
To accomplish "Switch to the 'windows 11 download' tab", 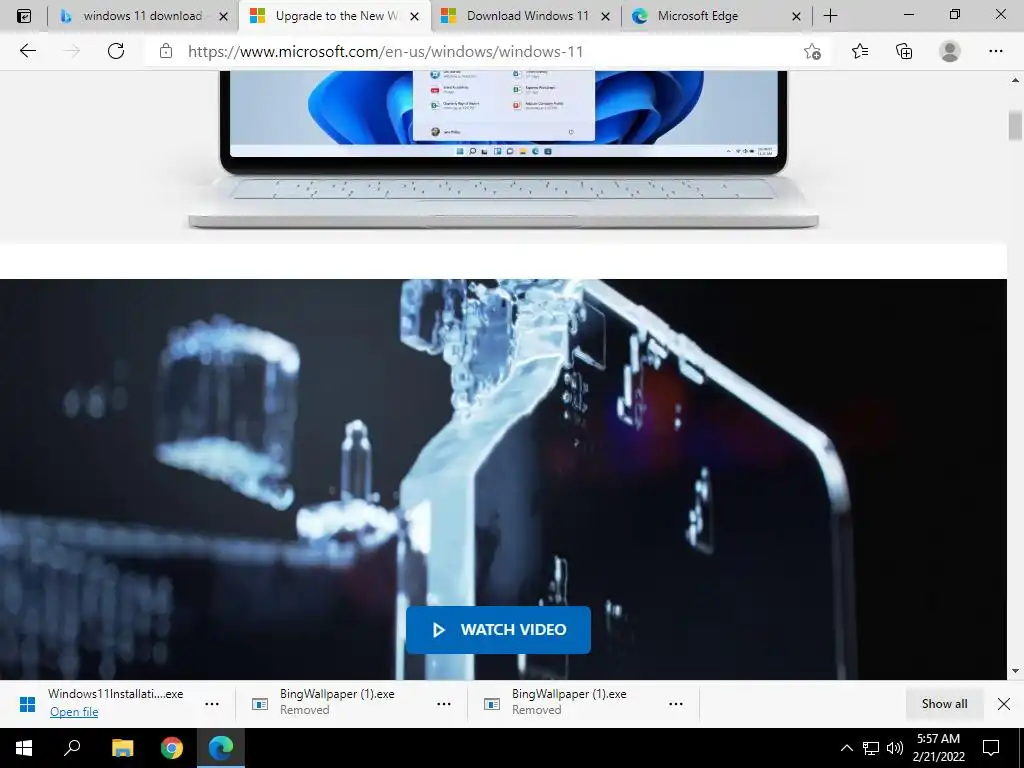I will (142, 16).
